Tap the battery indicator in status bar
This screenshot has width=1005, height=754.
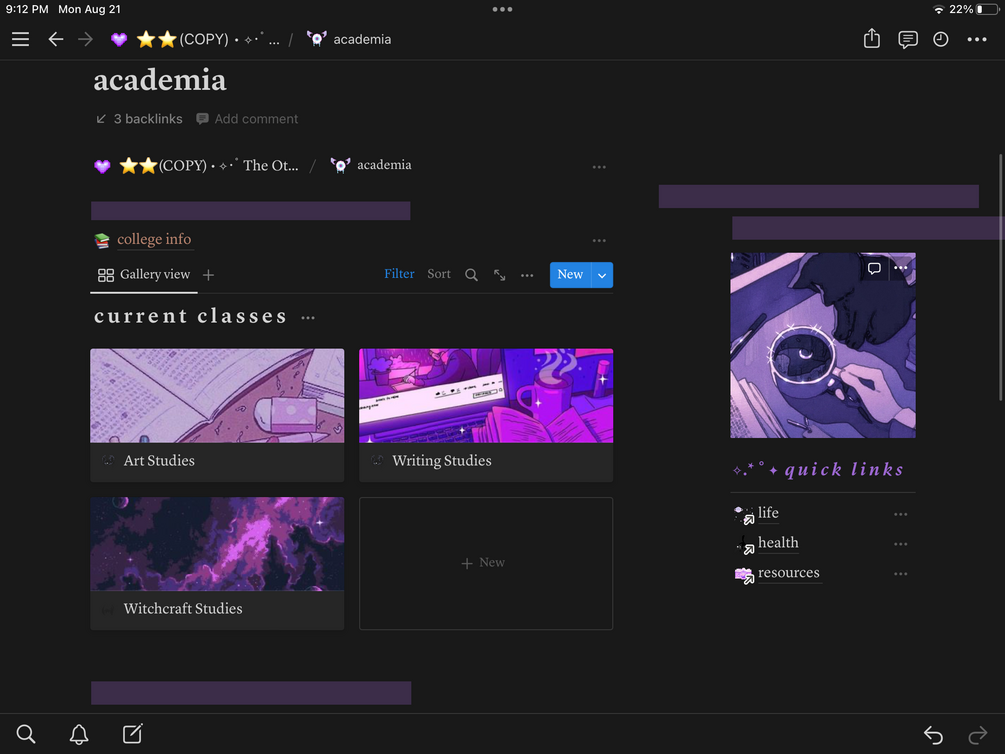point(988,9)
